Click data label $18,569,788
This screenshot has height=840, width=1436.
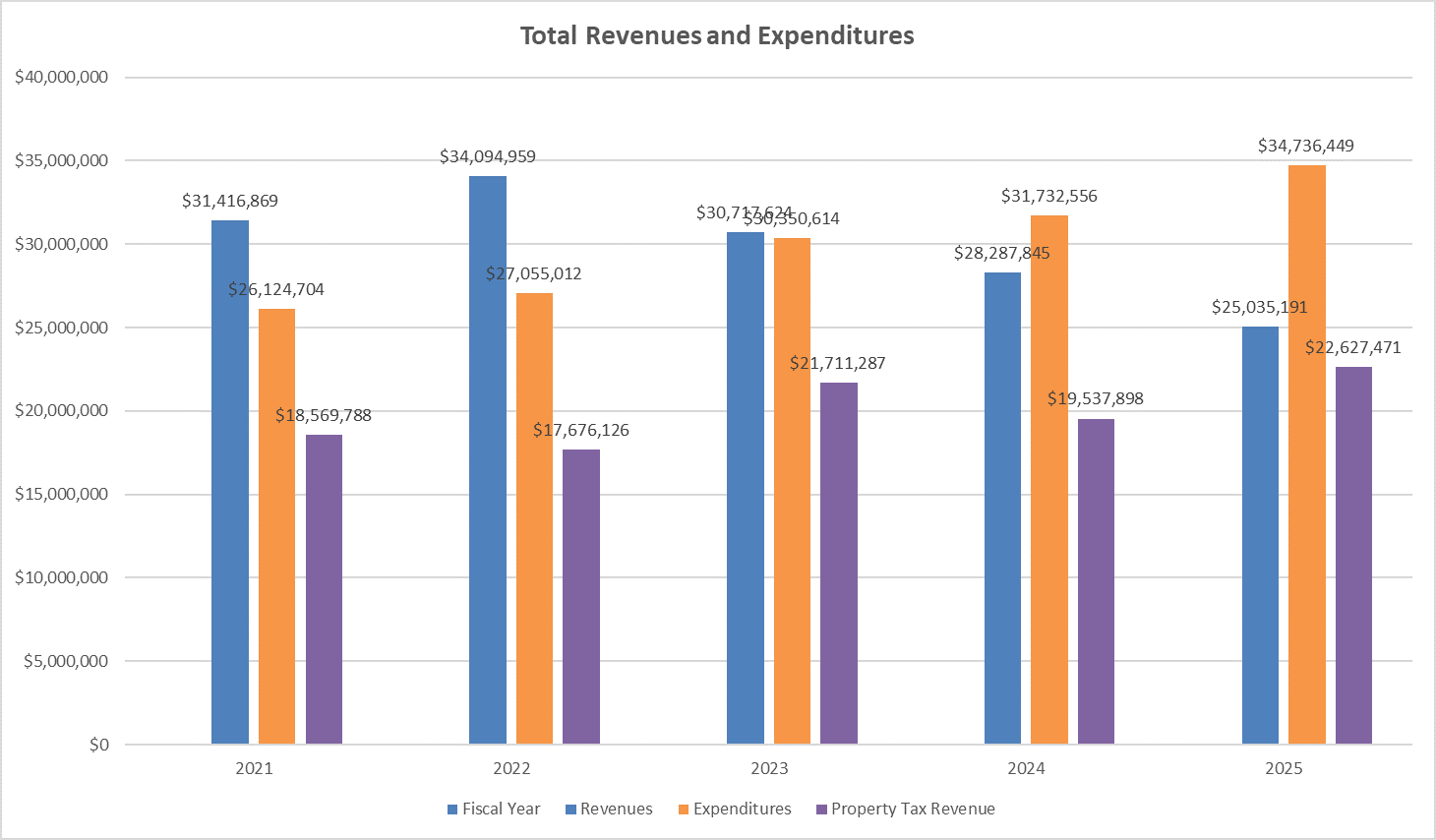tap(324, 415)
